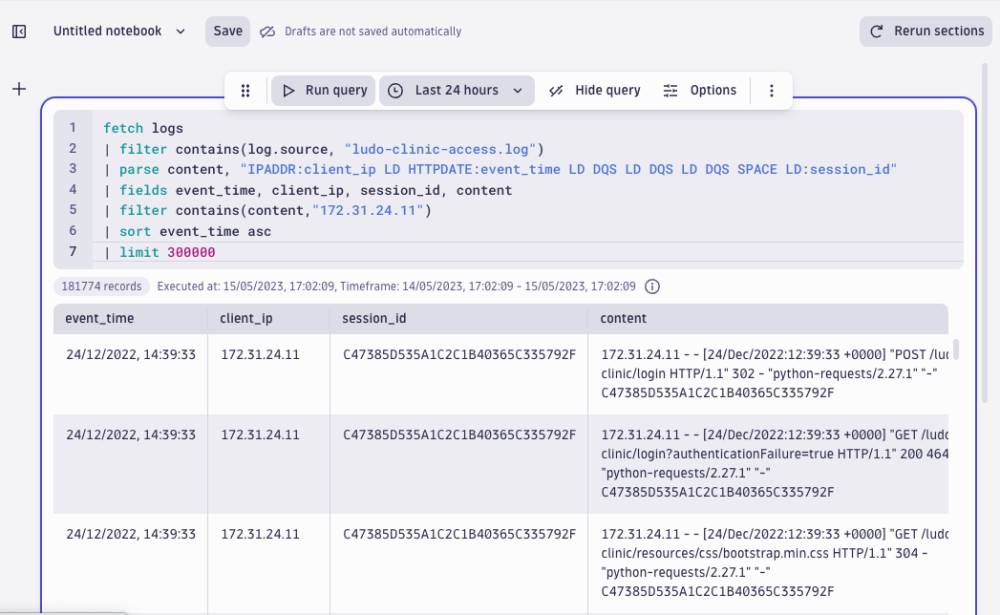
Task: Toggle Hide query for this section
Action: click(x=594, y=90)
